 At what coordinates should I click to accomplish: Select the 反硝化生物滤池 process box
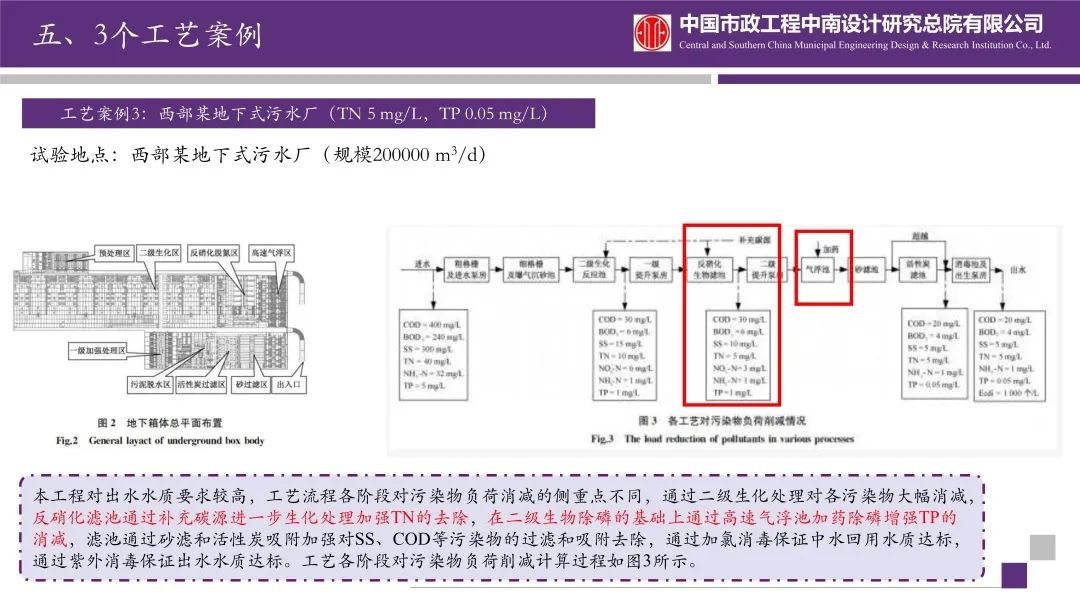click(709, 269)
